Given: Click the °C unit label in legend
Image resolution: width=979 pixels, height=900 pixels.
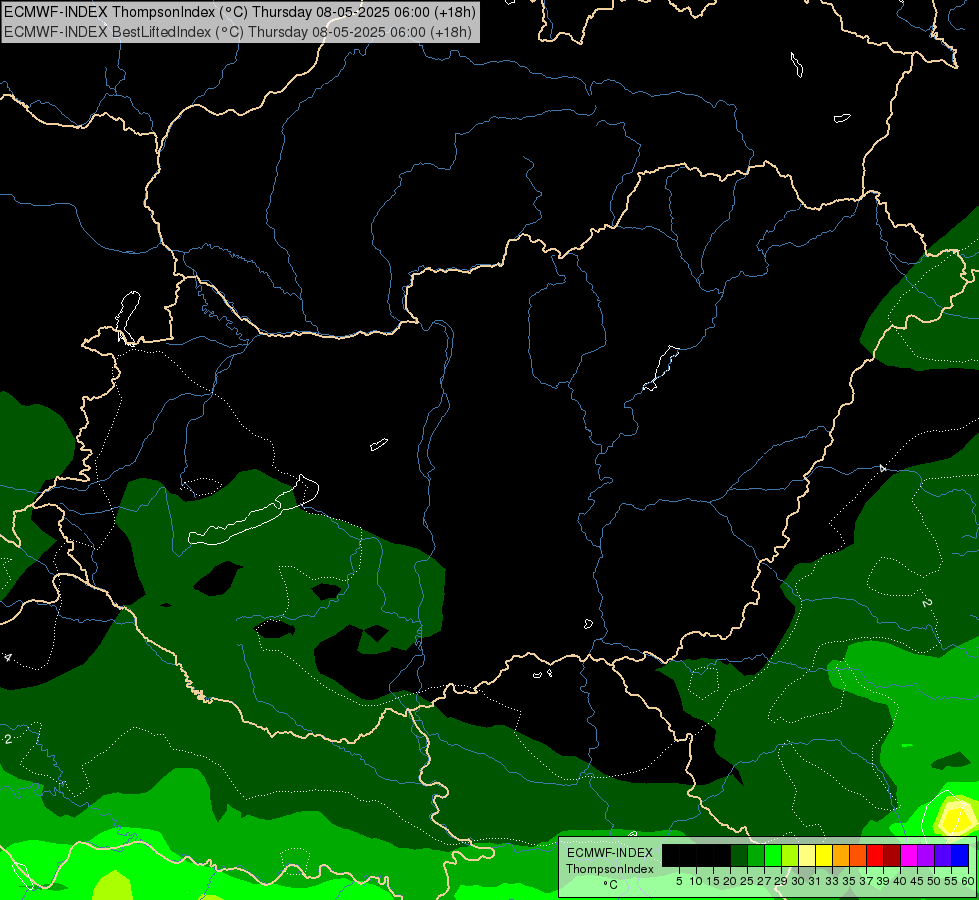Looking at the screenshot, I should pos(611,885).
